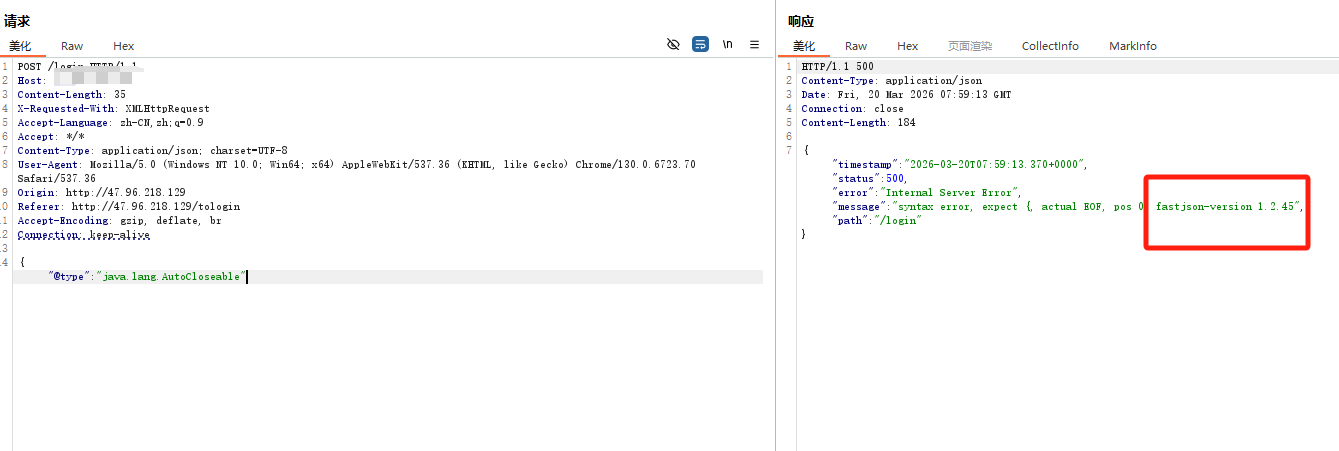Switch to request Raw tab
This screenshot has height=451, width=1339.
[x=72, y=46]
